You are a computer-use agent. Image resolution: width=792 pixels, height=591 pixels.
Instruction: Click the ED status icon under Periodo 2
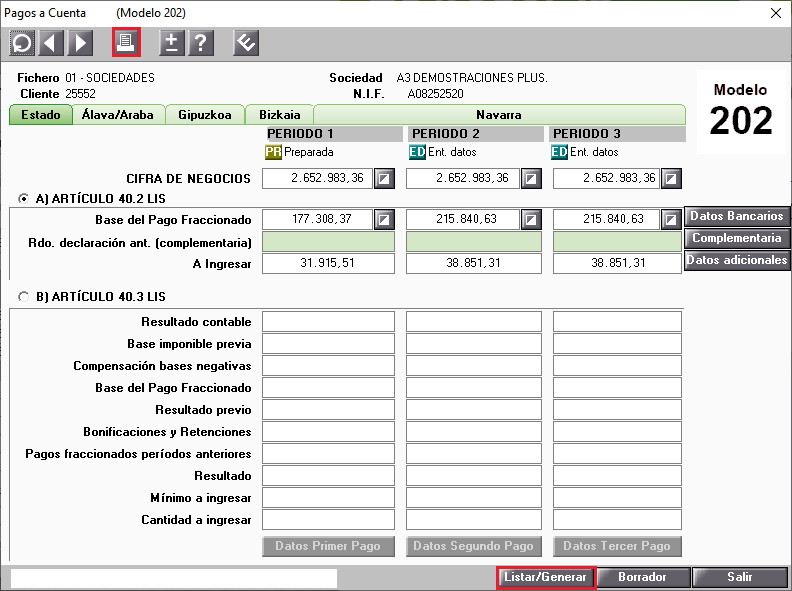pyautogui.click(x=418, y=152)
